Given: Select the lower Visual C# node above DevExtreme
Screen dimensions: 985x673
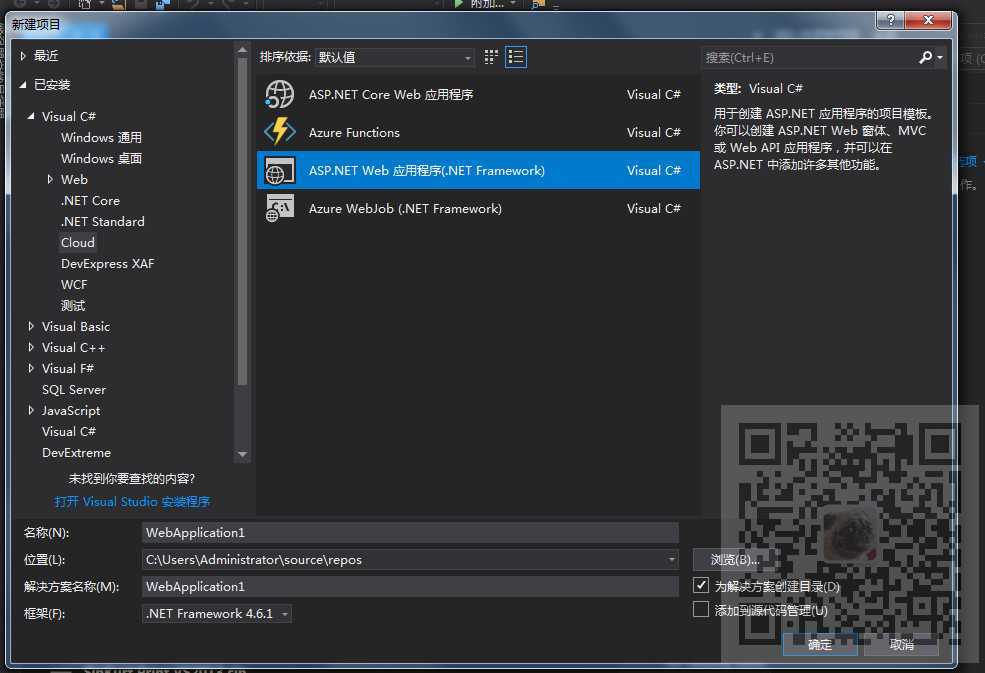Looking at the screenshot, I should 68,432.
